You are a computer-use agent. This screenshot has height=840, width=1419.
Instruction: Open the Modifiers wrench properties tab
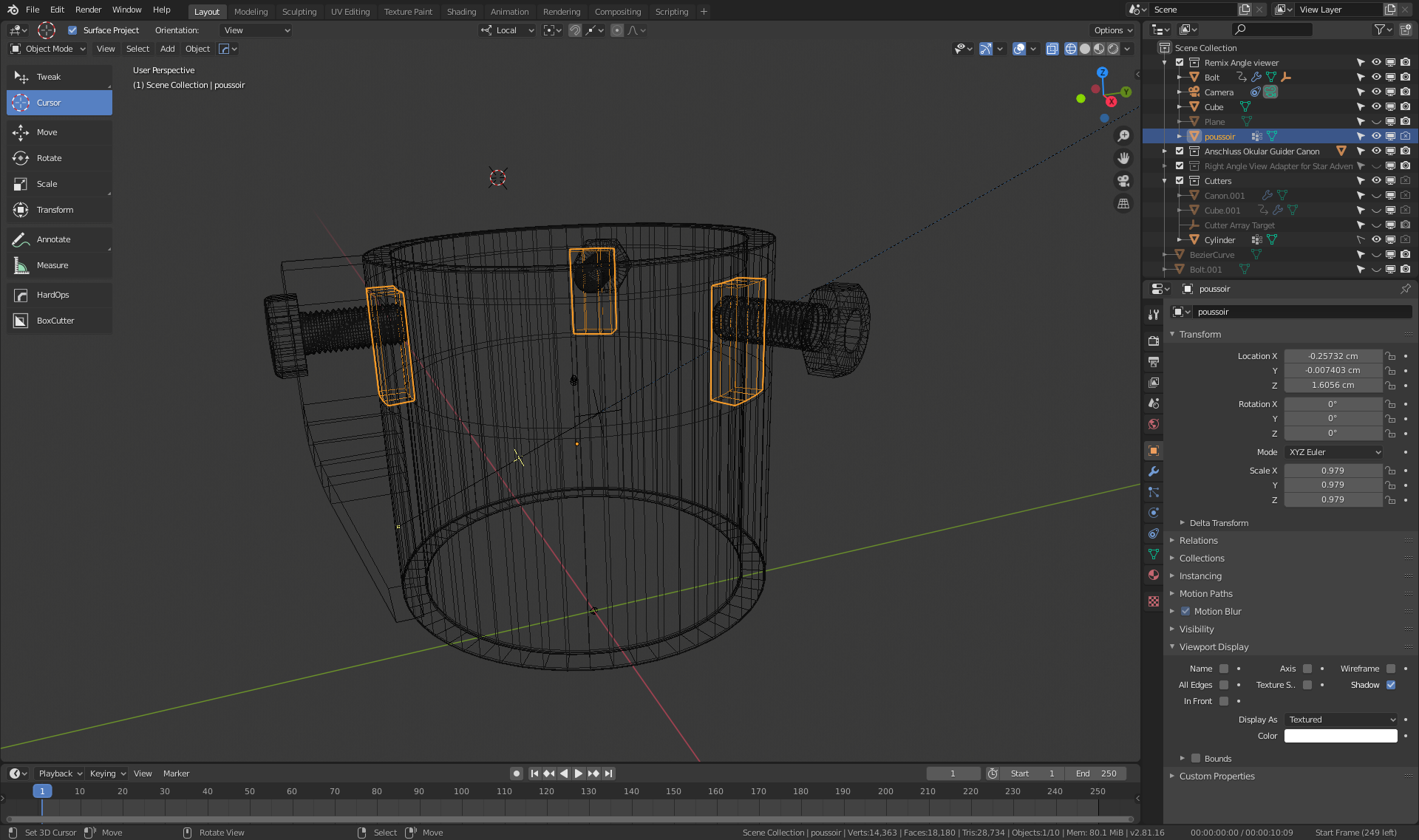[x=1153, y=471]
